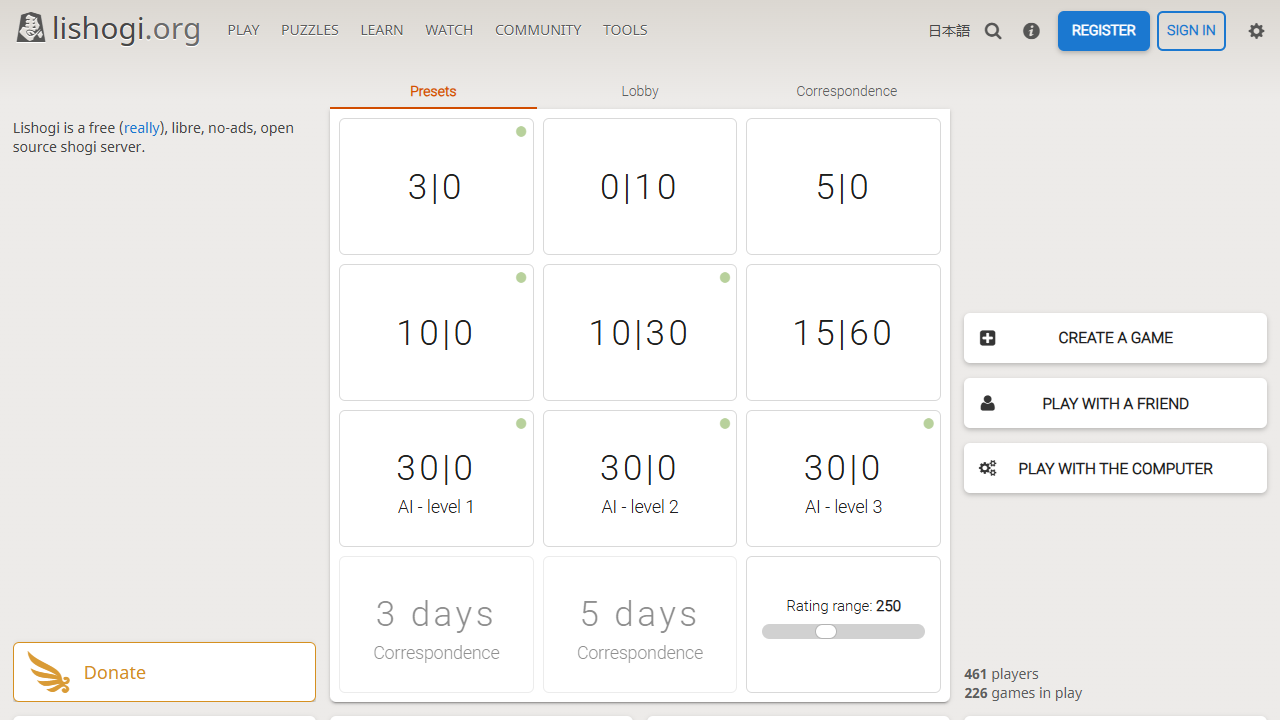This screenshot has height=720, width=1280.
Task: Click the info circle icon
Action: click(x=1031, y=31)
